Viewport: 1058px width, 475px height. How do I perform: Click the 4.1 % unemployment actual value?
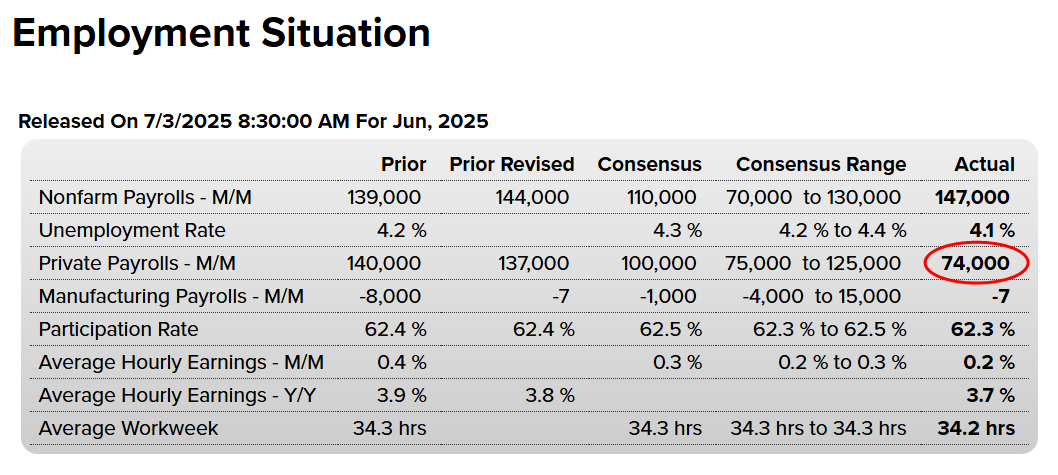(992, 231)
